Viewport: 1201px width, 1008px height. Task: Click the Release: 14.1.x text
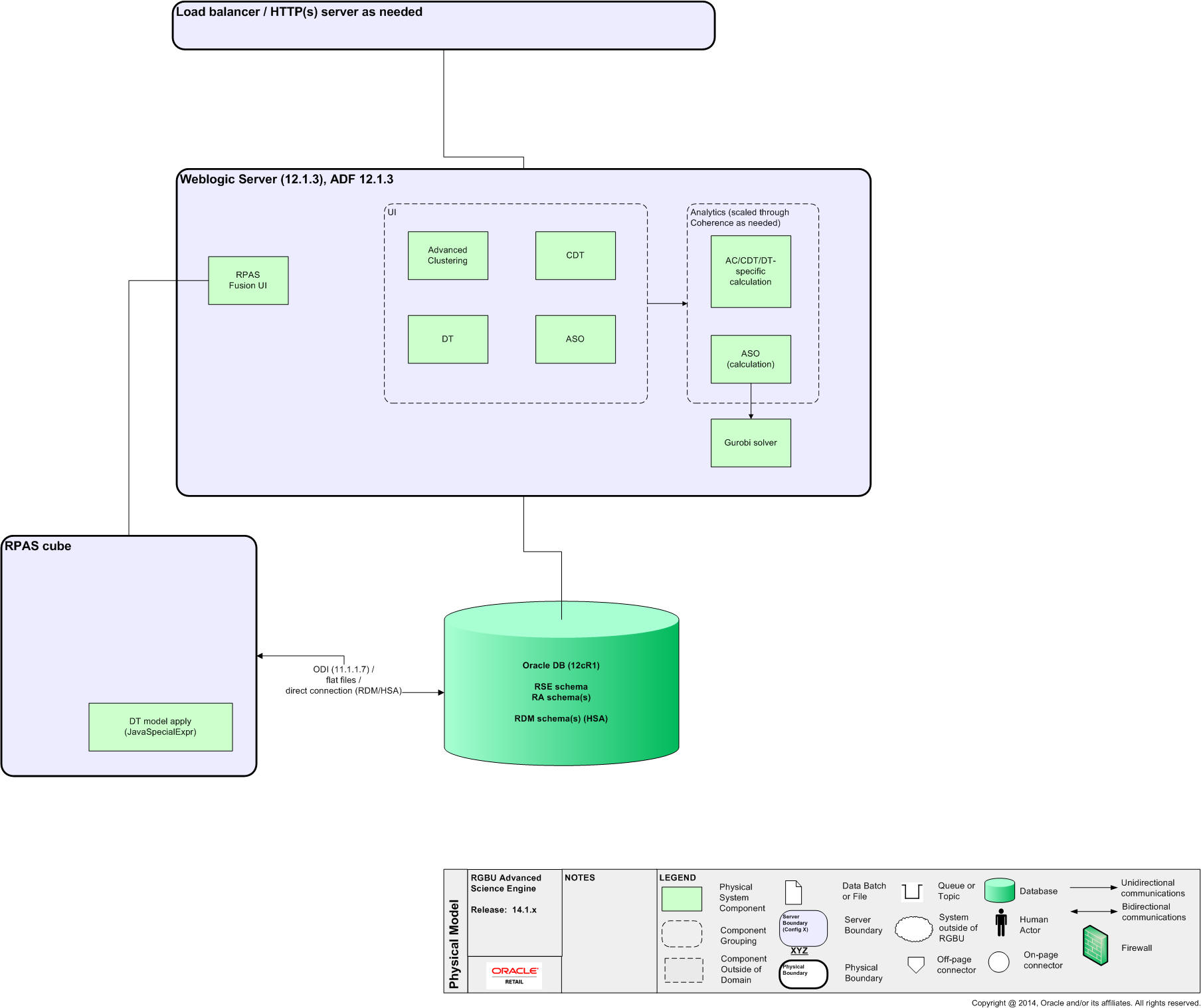(x=504, y=910)
